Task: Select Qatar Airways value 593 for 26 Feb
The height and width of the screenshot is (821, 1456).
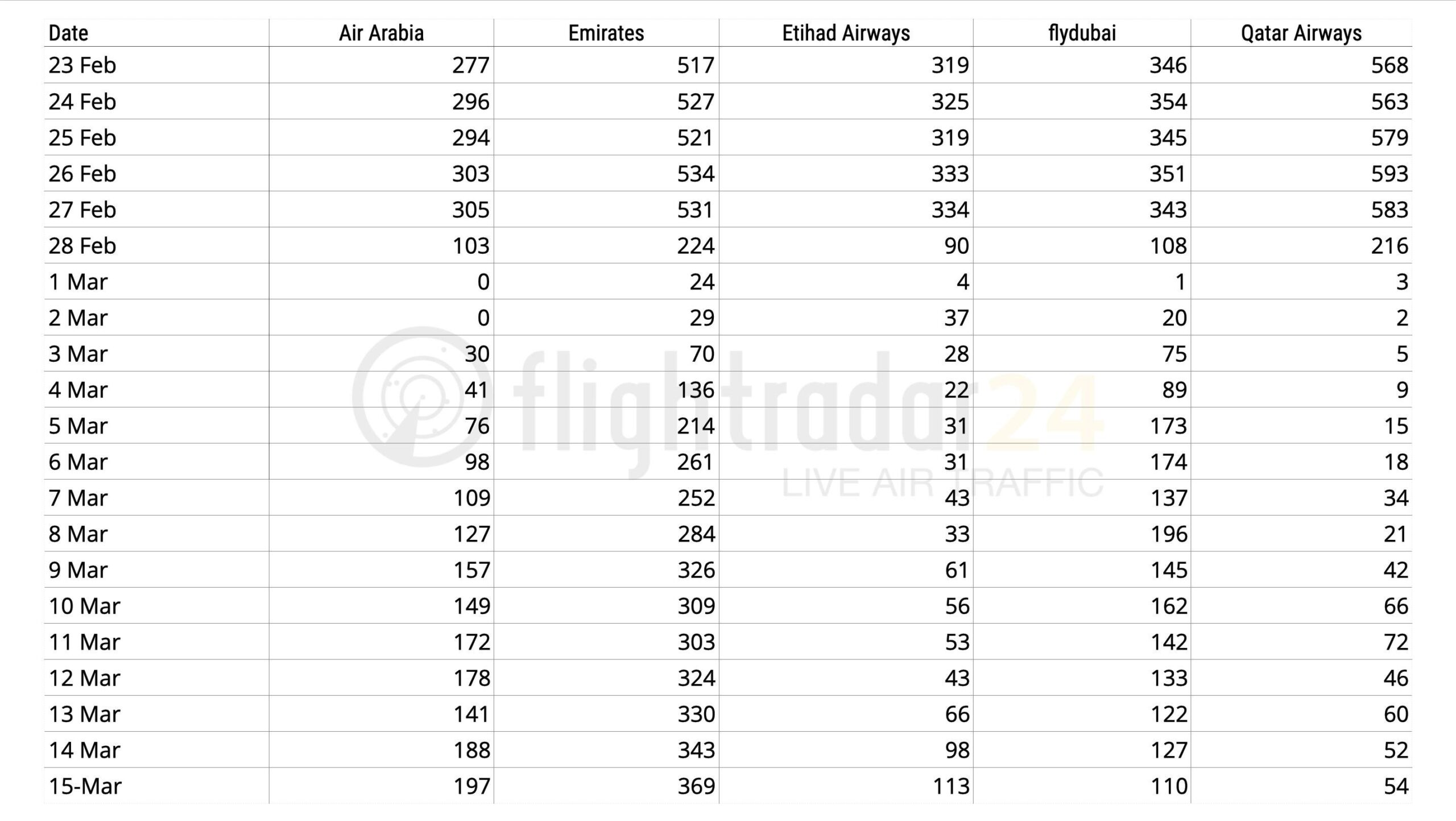Action: pyautogui.click(x=1389, y=174)
